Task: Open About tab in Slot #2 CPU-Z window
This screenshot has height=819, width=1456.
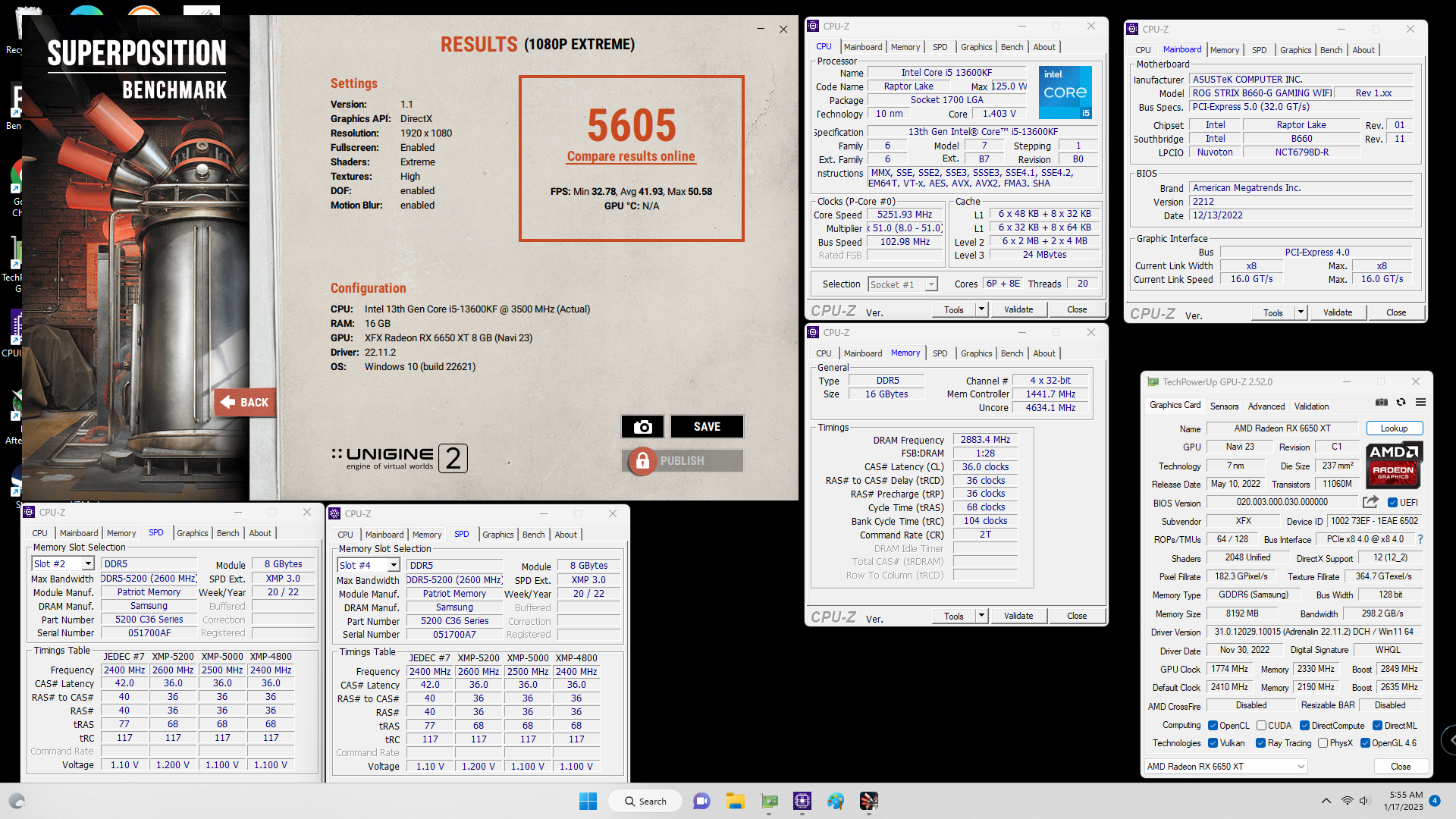Action: pyautogui.click(x=260, y=533)
